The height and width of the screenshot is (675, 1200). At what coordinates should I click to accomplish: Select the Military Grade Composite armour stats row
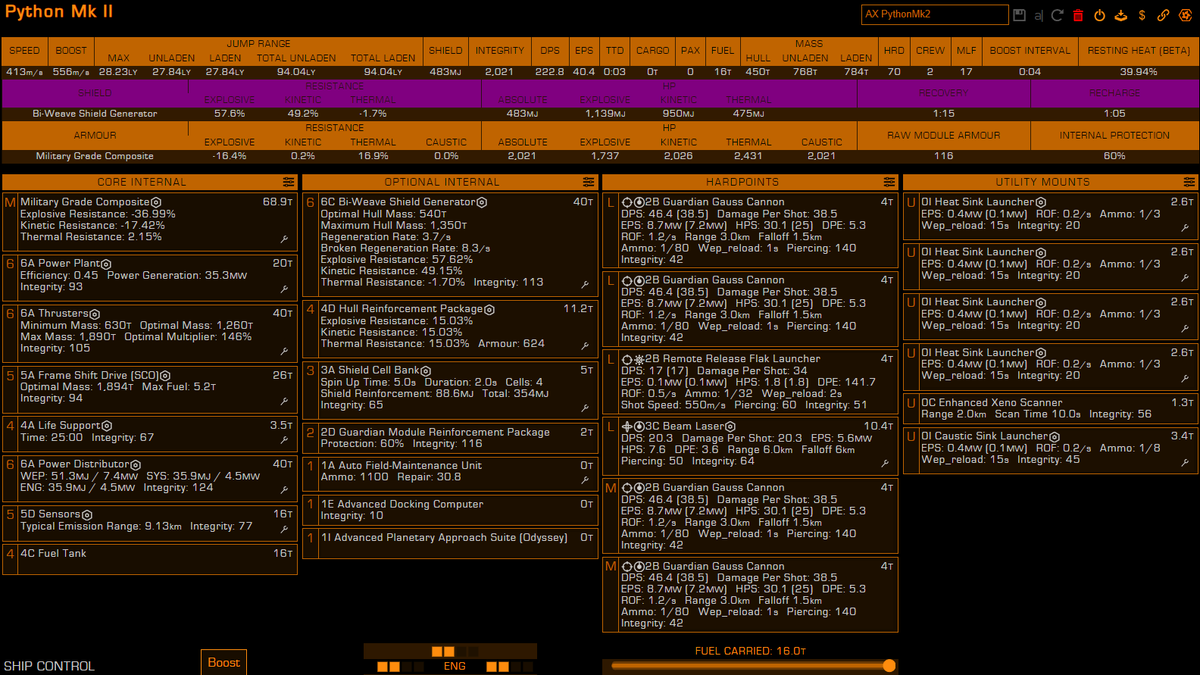tap(600, 156)
